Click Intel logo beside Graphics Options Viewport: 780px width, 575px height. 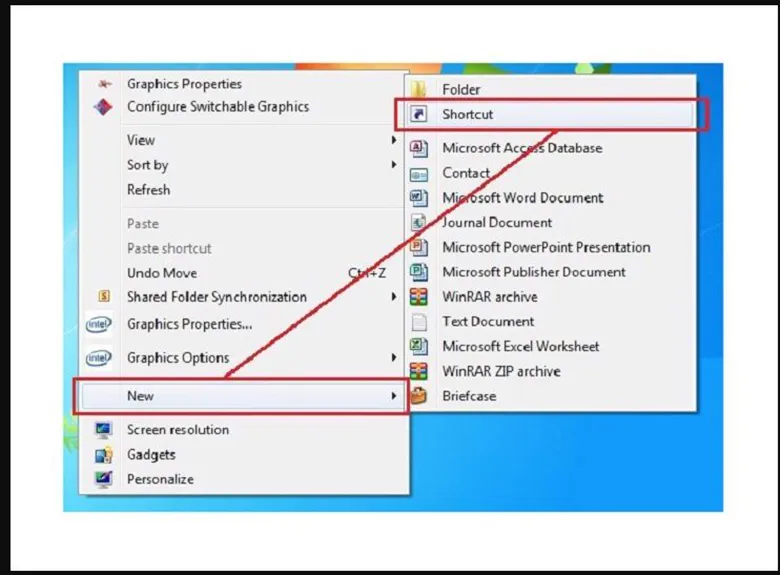pyautogui.click(x=98, y=358)
